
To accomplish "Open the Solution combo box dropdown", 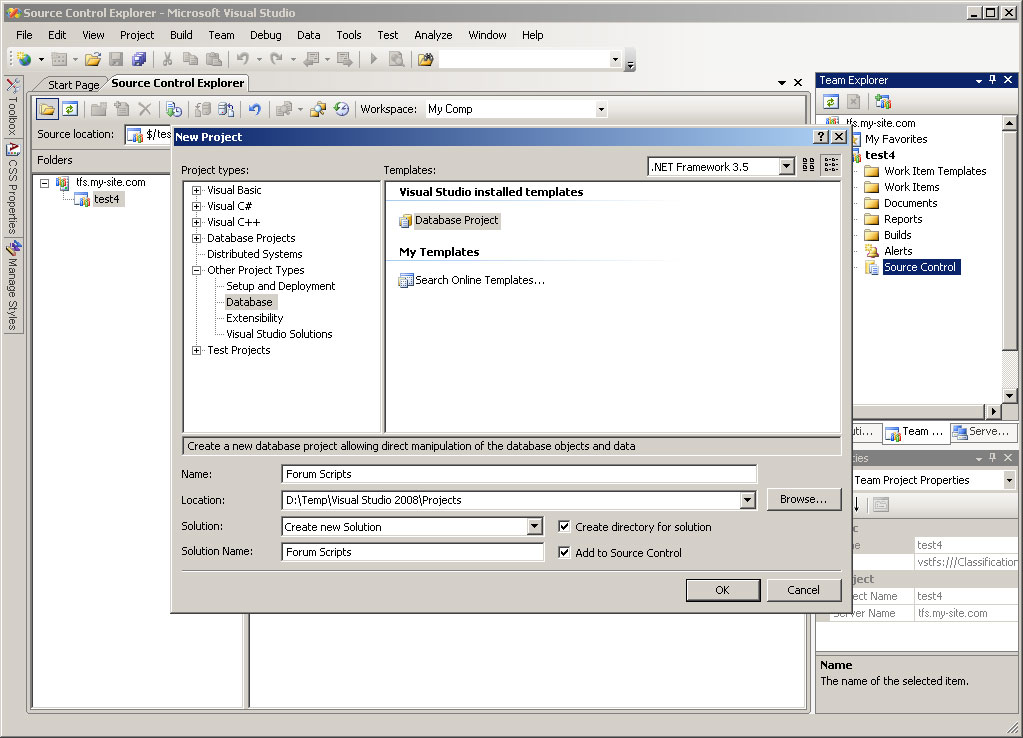I will click(534, 526).
